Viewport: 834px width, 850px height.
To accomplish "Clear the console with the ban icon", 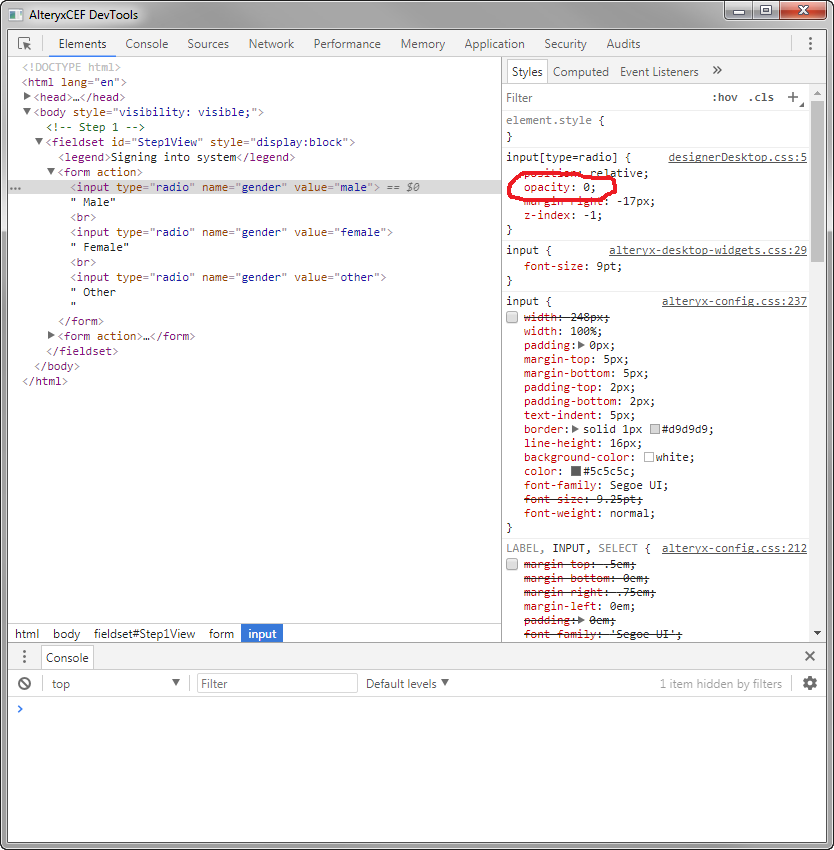I will 24,684.
